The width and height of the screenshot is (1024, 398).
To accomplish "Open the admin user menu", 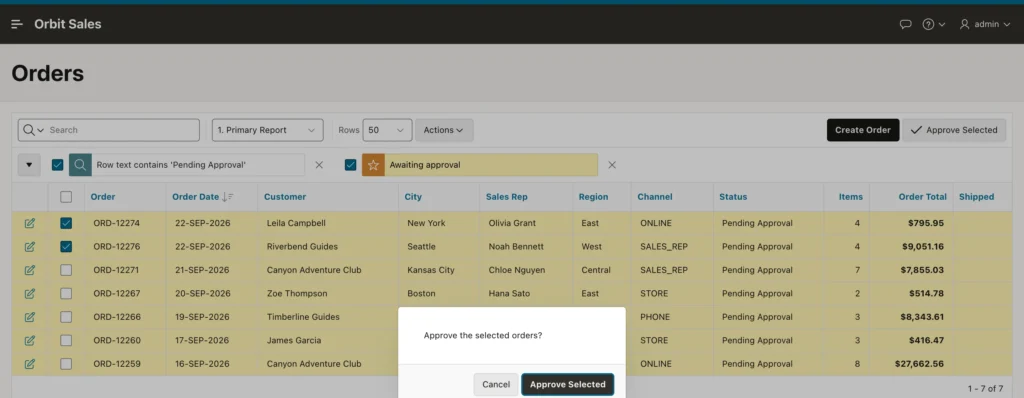I will point(985,24).
